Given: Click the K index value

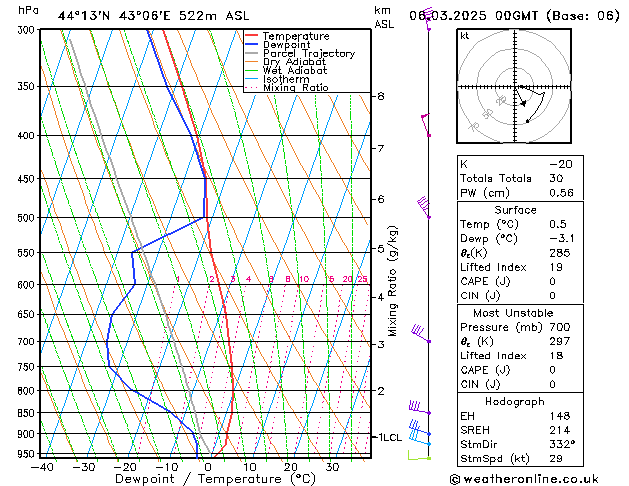Looking at the screenshot, I should tap(561, 164).
